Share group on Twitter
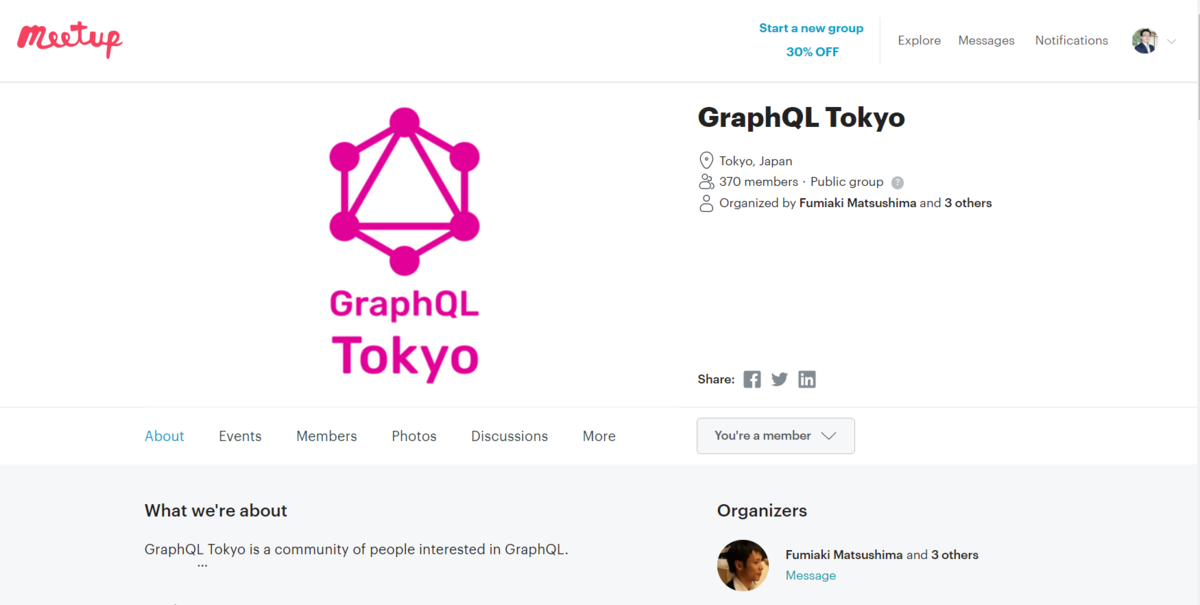The width and height of the screenshot is (1200, 605). [780, 379]
